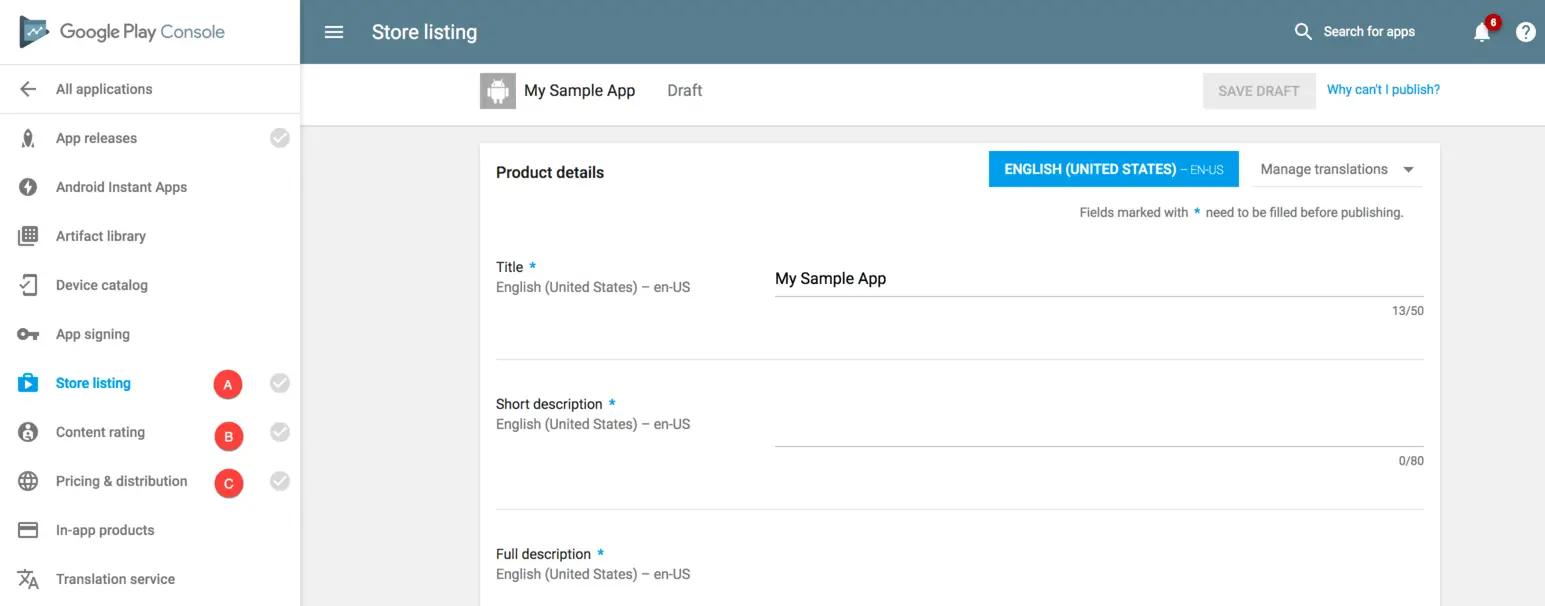Select the English (United States) language tab
Viewport: 1545px width, 606px height.
coord(1113,170)
